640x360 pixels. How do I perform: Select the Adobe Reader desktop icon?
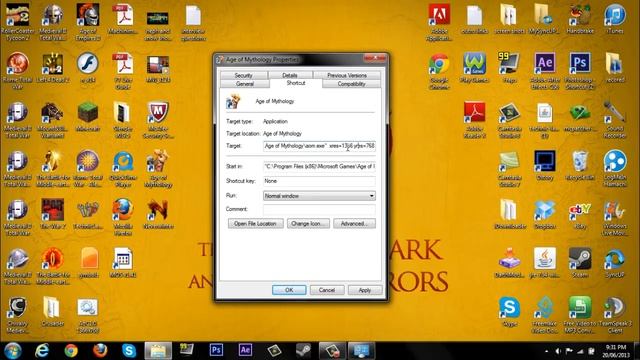pyautogui.click(x=474, y=120)
